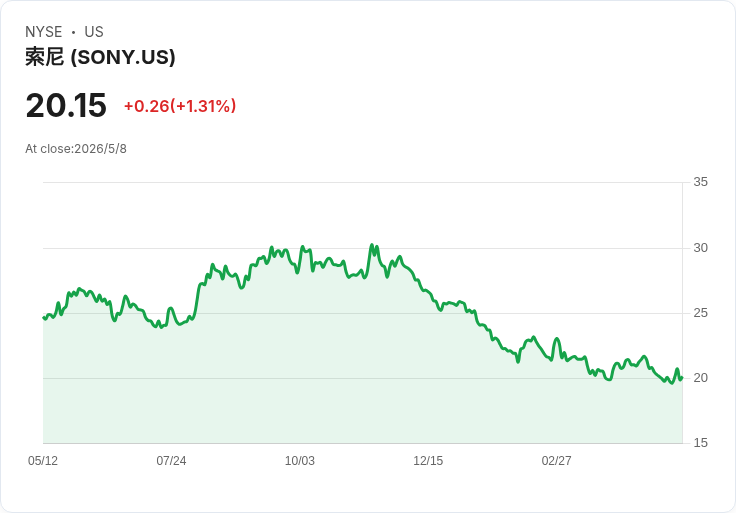Click the 索尼 (SONY.US) stock title

pos(100,57)
